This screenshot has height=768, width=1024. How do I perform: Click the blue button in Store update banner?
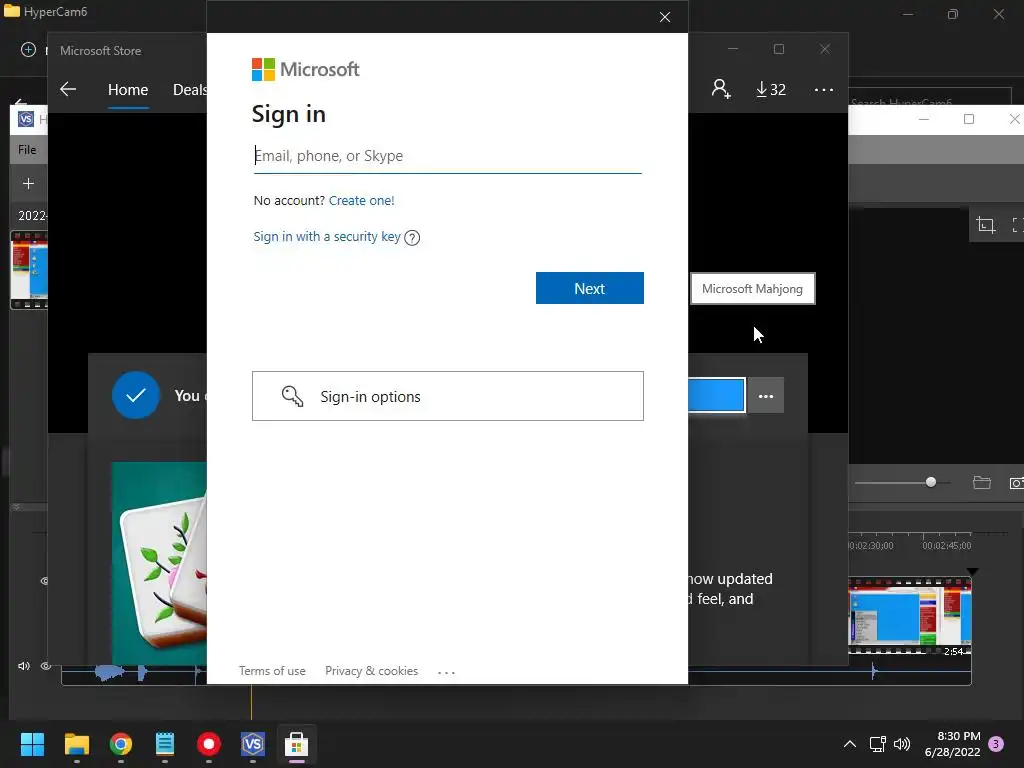(716, 395)
